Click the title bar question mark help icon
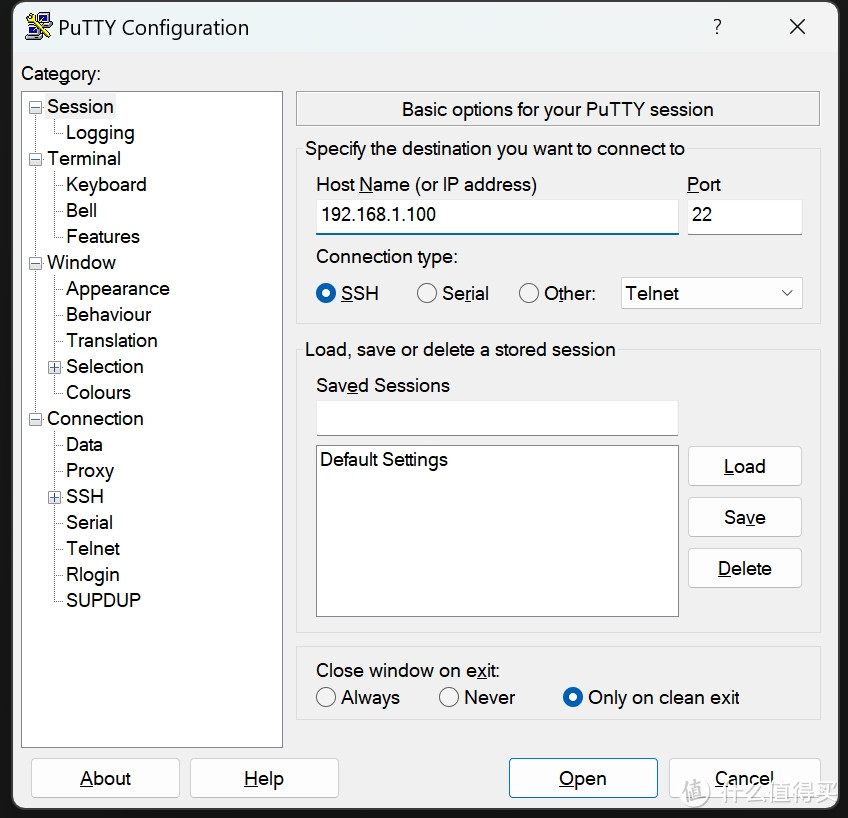Image resolution: width=848 pixels, height=818 pixels. coord(717,27)
